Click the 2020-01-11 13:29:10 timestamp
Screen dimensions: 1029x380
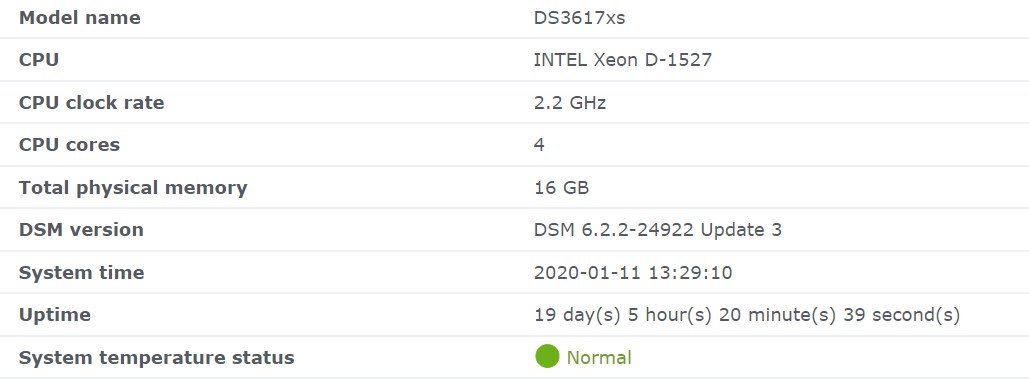point(633,272)
